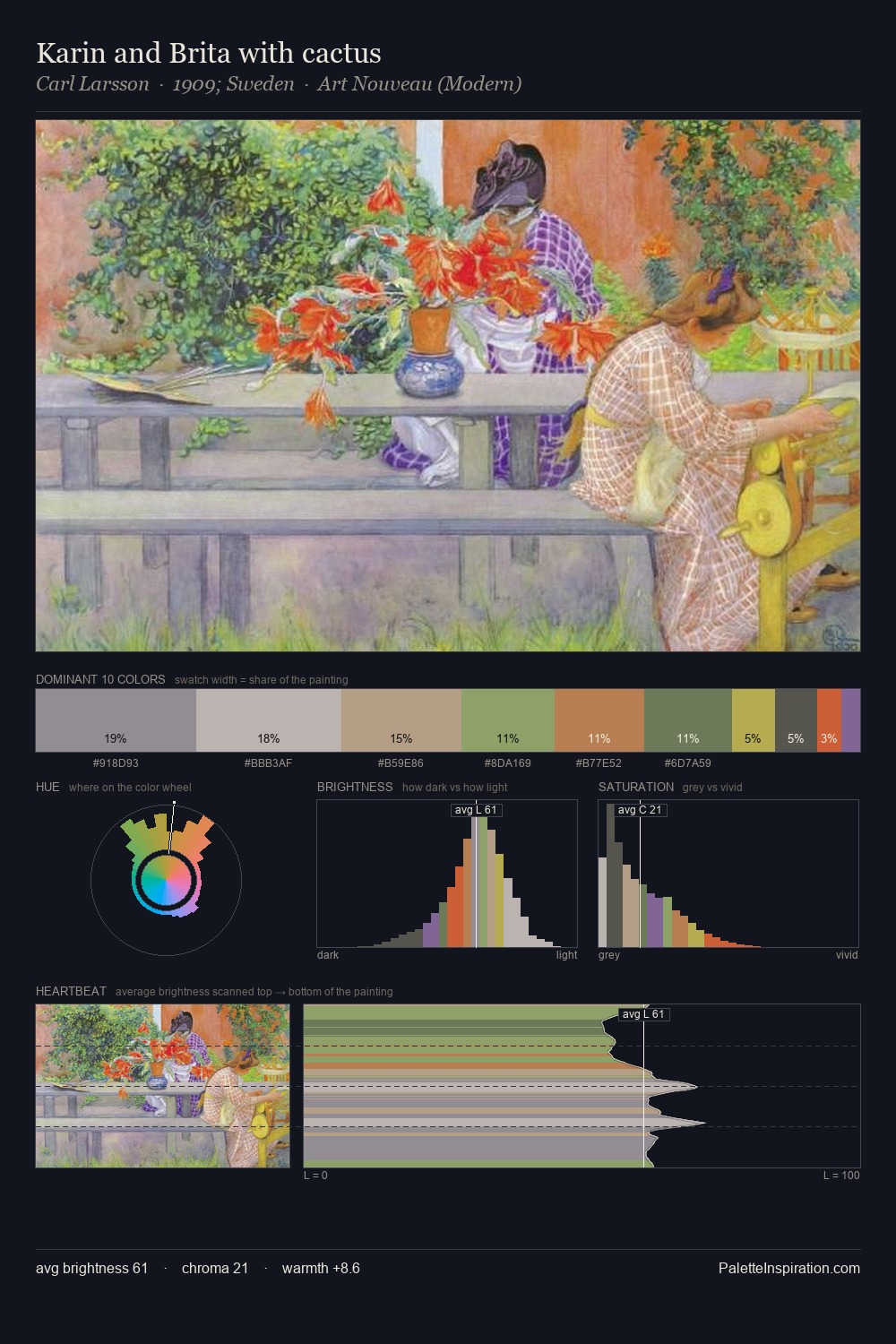Click the HUE section heading

click(x=47, y=787)
